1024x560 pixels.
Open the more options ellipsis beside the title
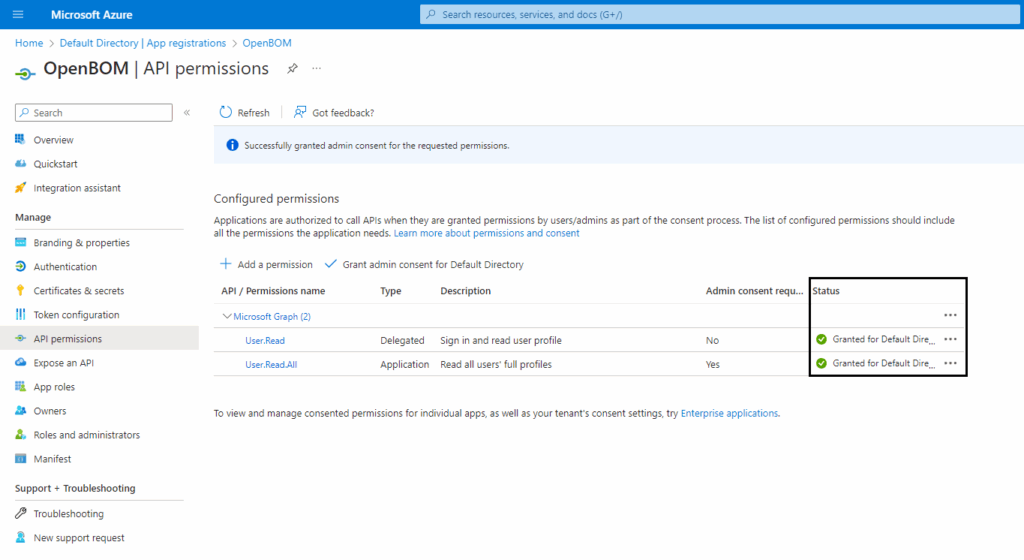(x=317, y=68)
